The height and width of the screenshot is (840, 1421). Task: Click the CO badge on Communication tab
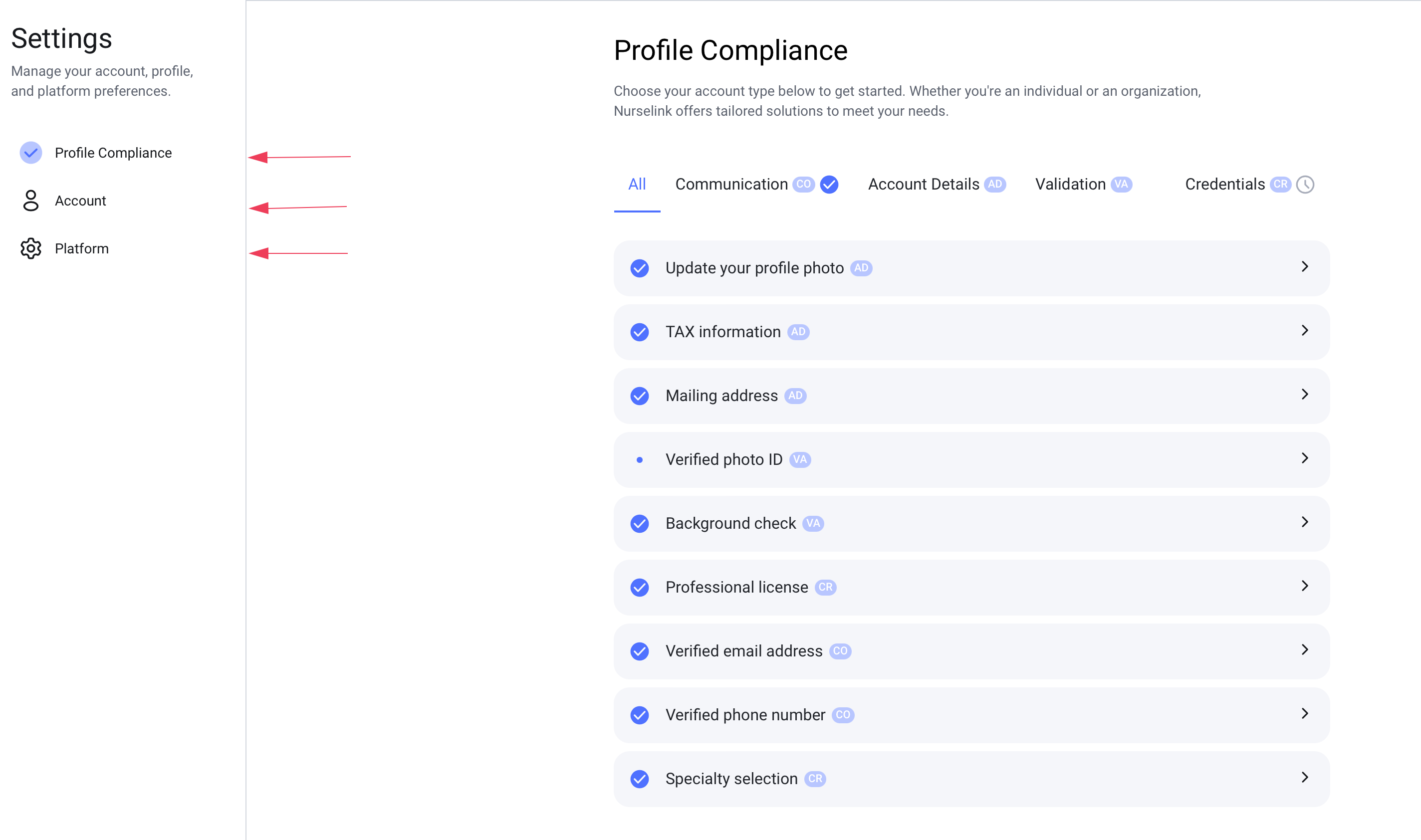point(803,185)
